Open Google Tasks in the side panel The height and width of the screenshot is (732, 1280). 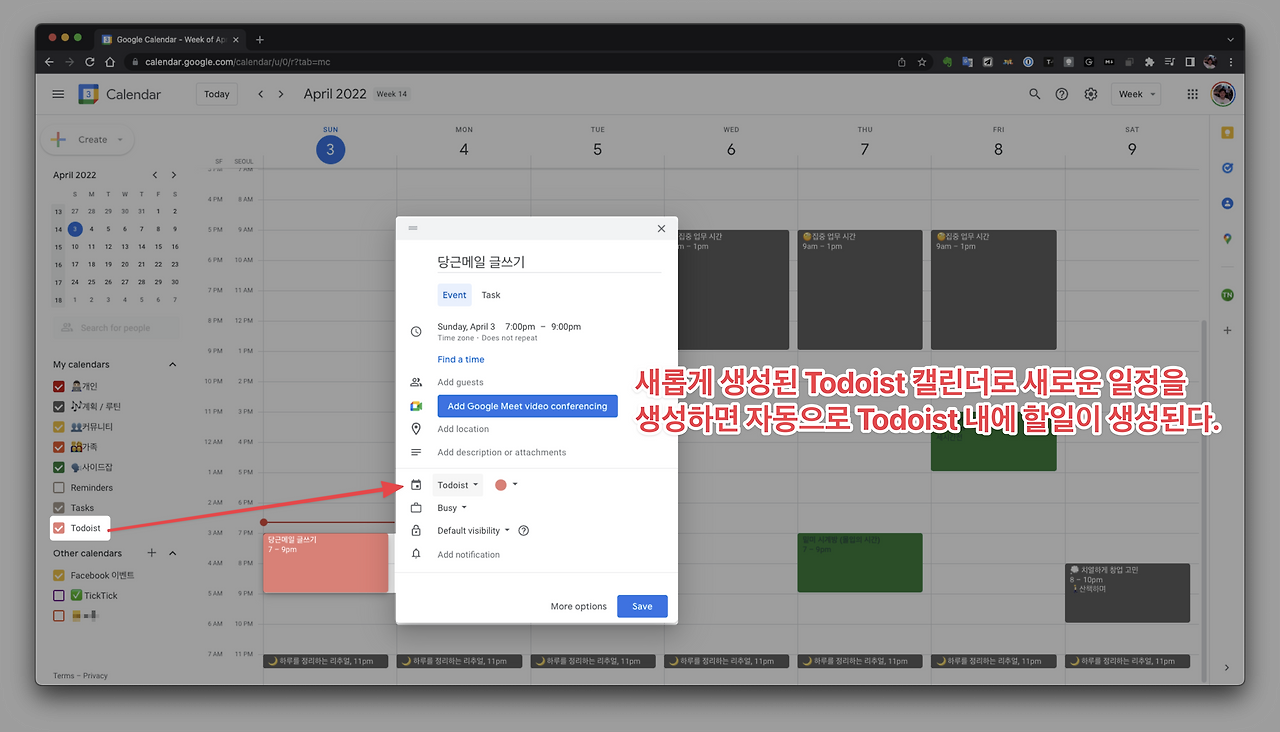click(1227, 168)
